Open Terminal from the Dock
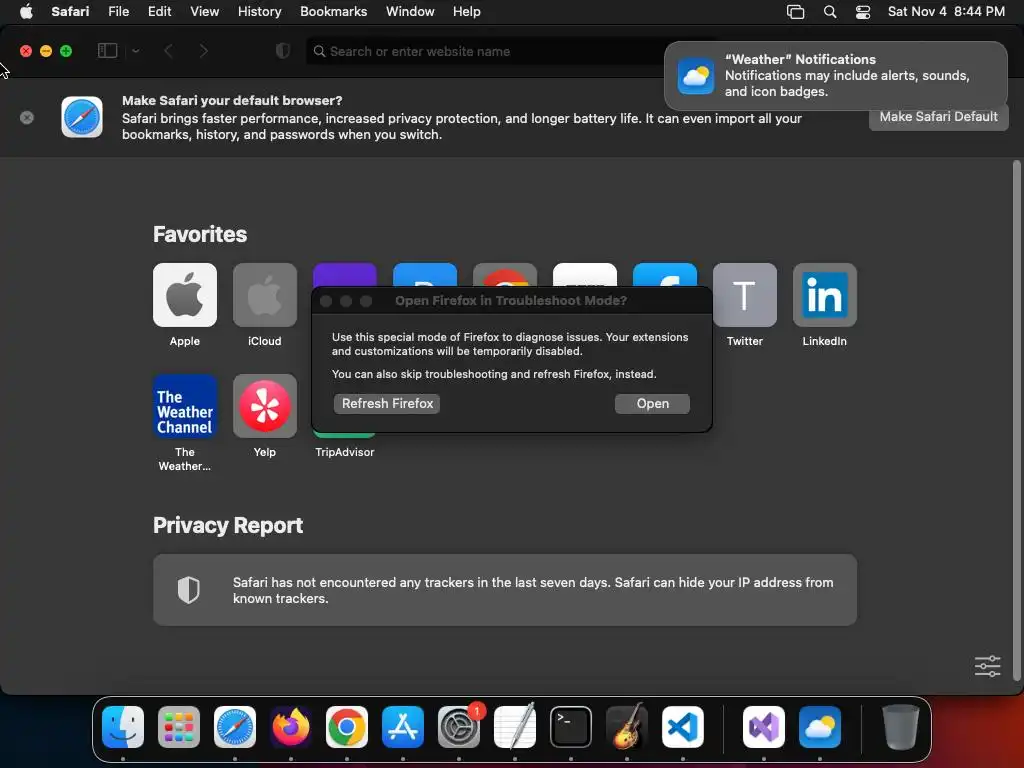This screenshot has height=768, width=1024. coord(571,727)
